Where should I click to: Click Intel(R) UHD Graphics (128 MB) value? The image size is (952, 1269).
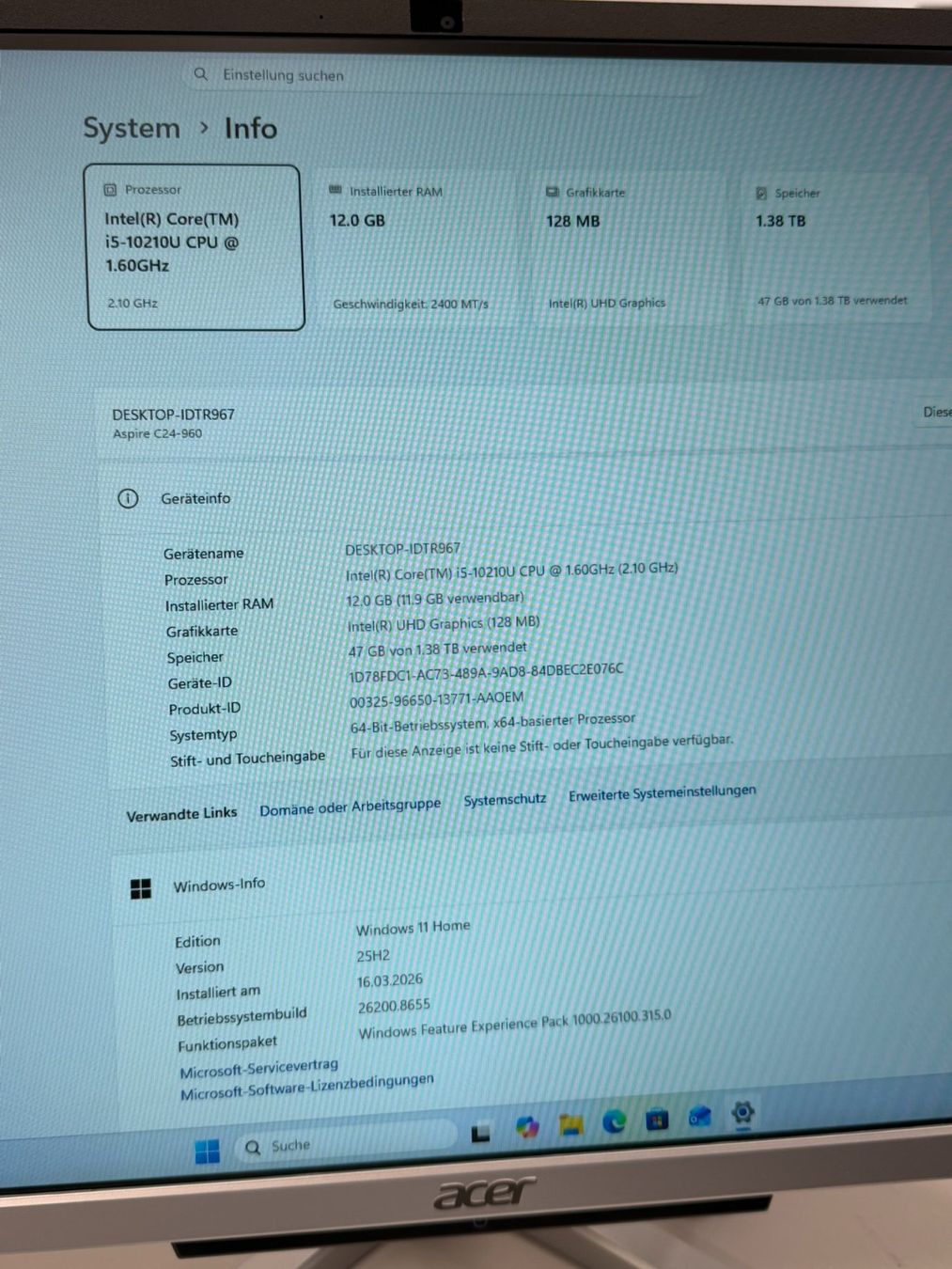[x=444, y=624]
